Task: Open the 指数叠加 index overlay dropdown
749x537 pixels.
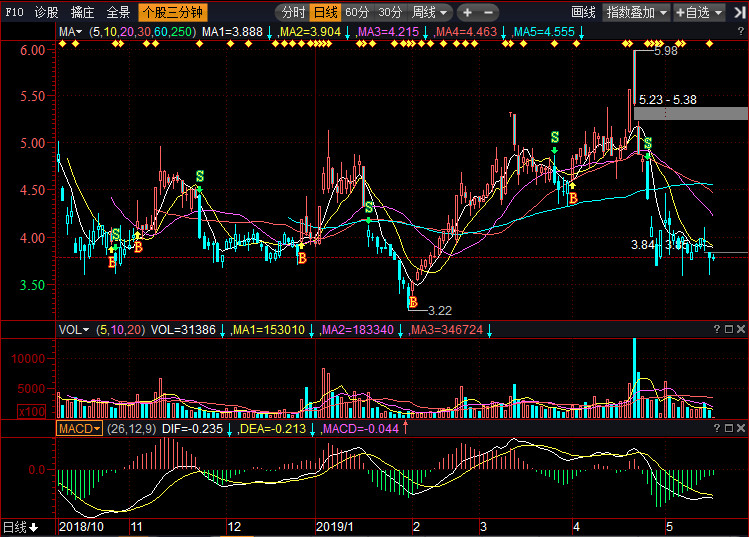Action: click(x=637, y=13)
